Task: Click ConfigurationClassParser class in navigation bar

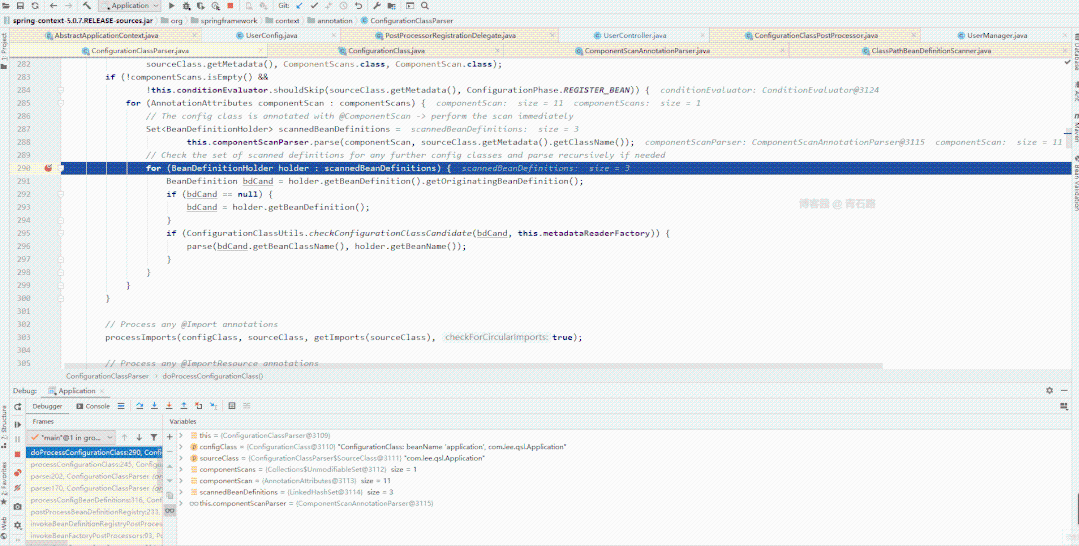Action: [x=407, y=21]
